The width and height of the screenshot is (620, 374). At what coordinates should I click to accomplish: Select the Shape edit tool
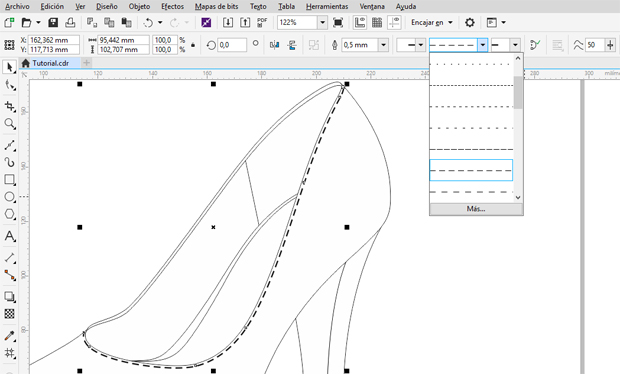[x=9, y=85]
